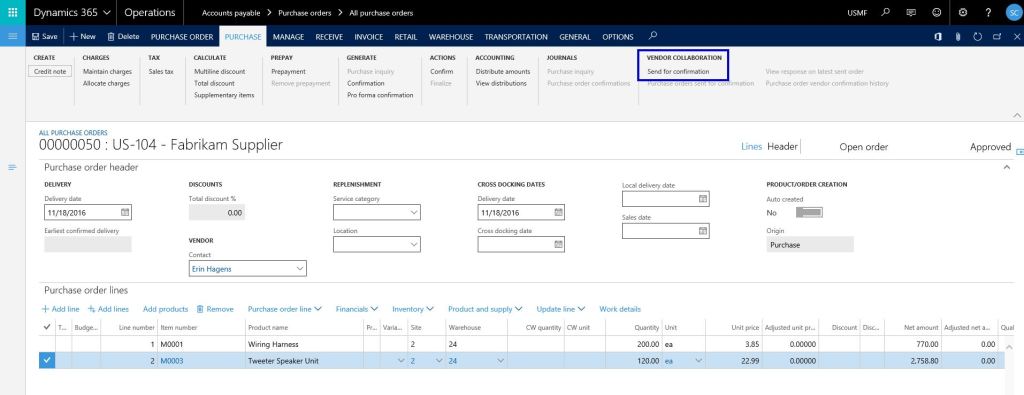Switch to Header view
This screenshot has width=1024, height=395.
point(782,147)
